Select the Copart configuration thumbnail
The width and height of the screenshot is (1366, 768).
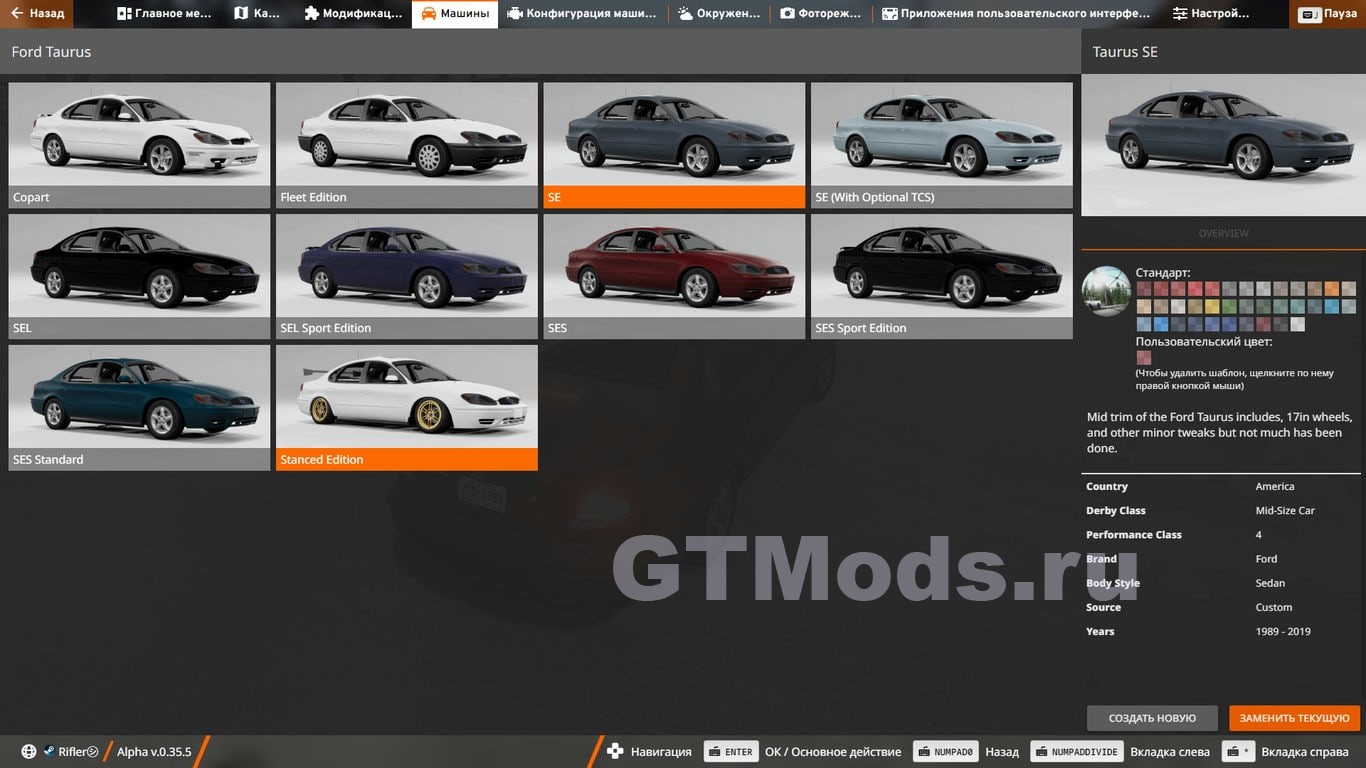click(140, 145)
